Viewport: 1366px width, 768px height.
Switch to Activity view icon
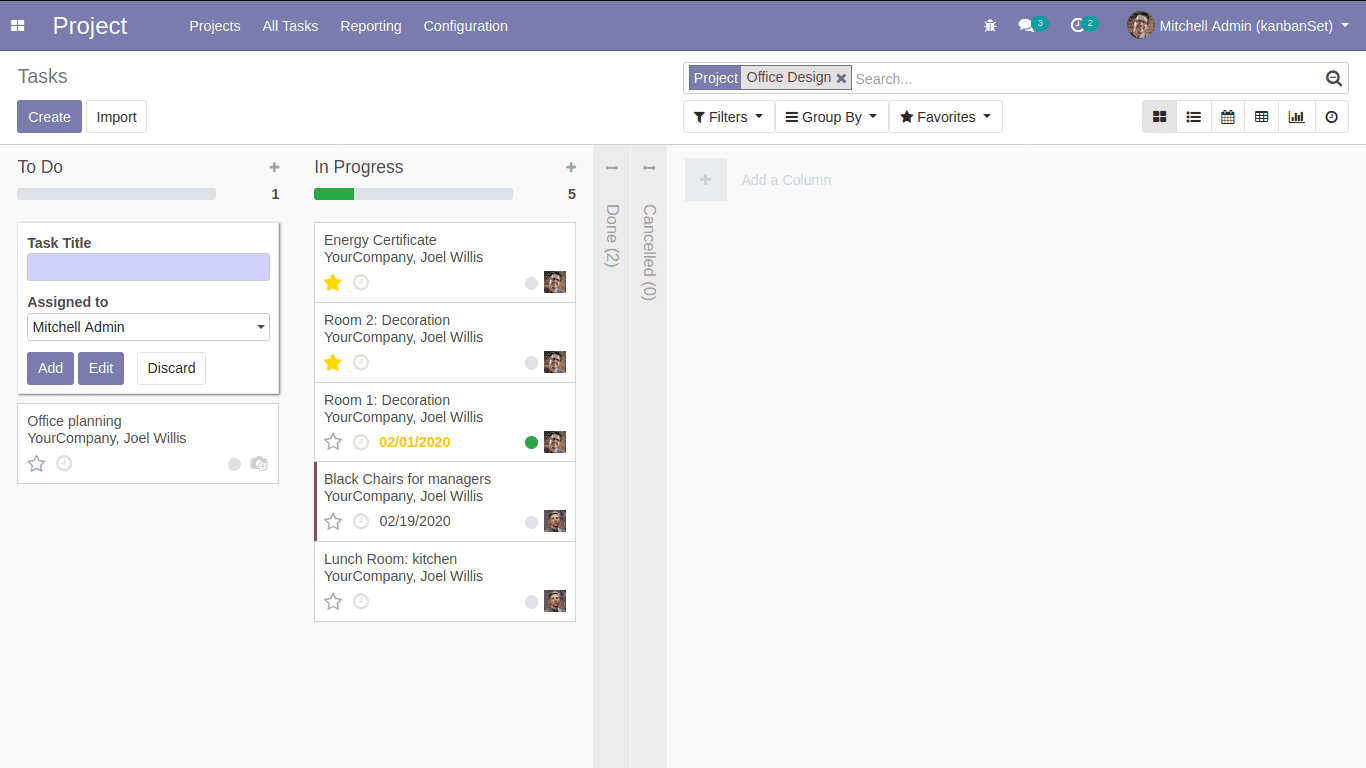pos(1332,117)
